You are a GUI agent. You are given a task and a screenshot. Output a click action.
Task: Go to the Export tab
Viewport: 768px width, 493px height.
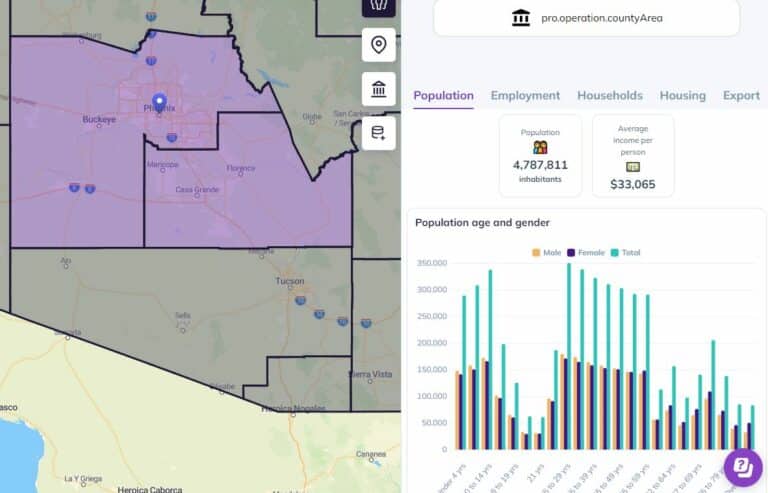point(741,95)
